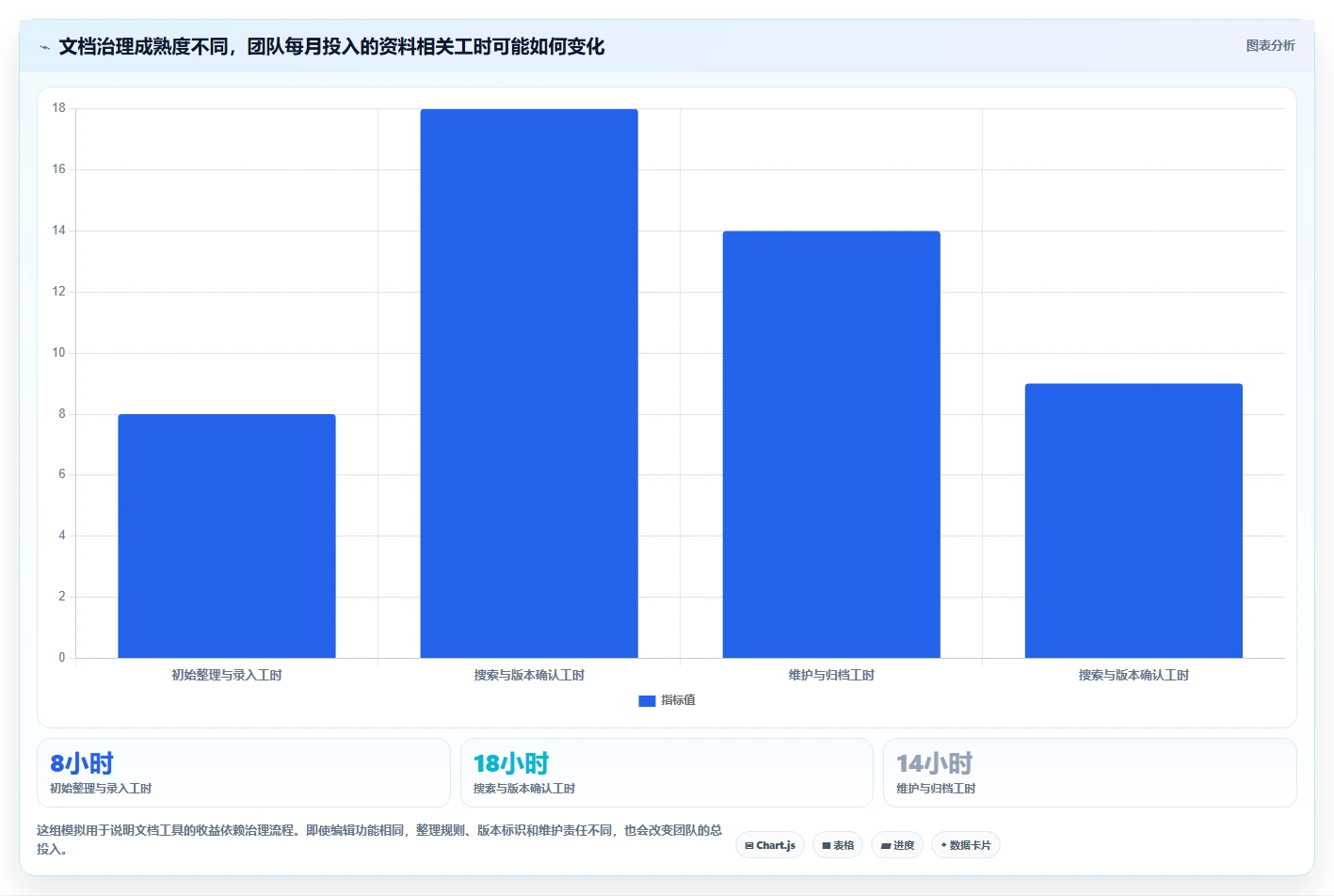Click the bar for 维护与归档工时
Image resolution: width=1334 pixels, height=896 pixels.
pos(831,444)
